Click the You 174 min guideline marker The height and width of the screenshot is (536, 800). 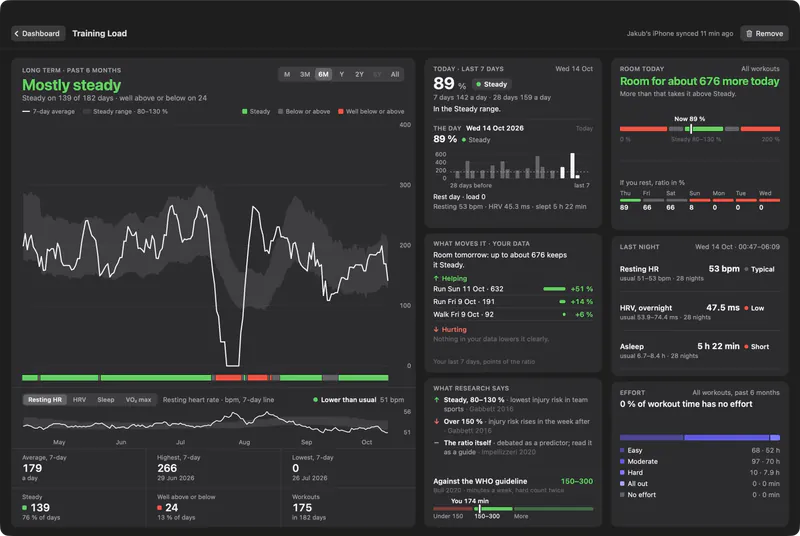(x=479, y=508)
